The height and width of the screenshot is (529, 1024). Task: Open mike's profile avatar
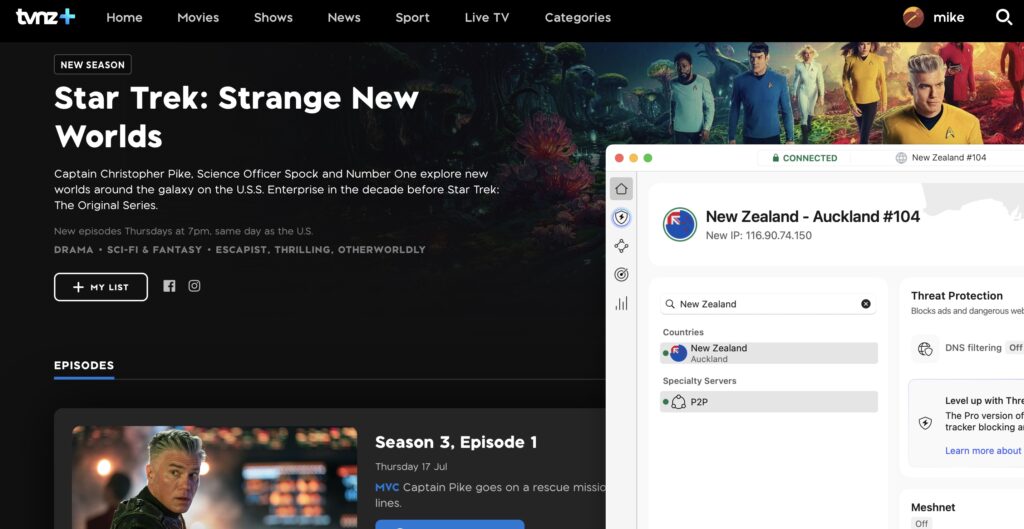[x=913, y=18]
